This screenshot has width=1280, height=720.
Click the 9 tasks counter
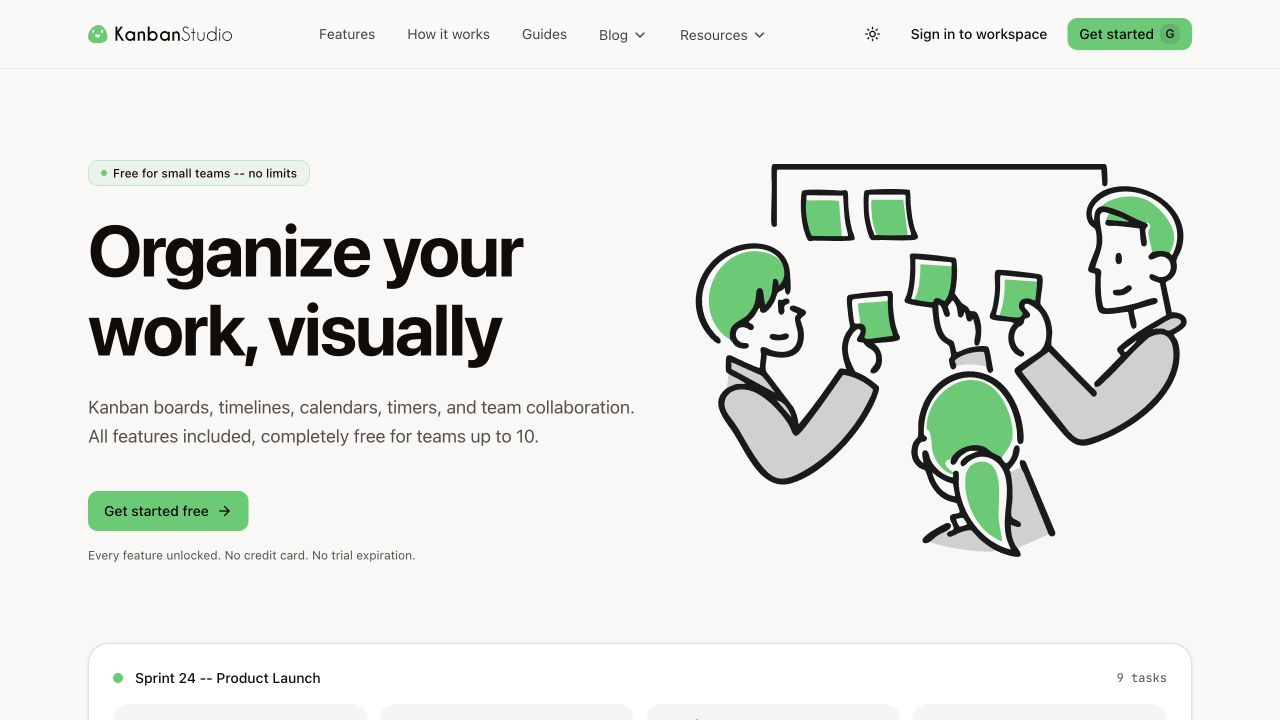click(1141, 678)
